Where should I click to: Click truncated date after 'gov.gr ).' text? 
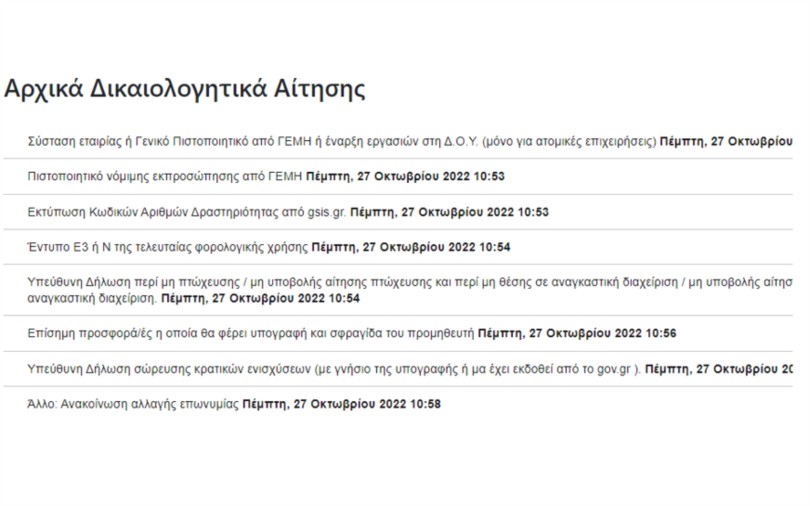(719, 369)
